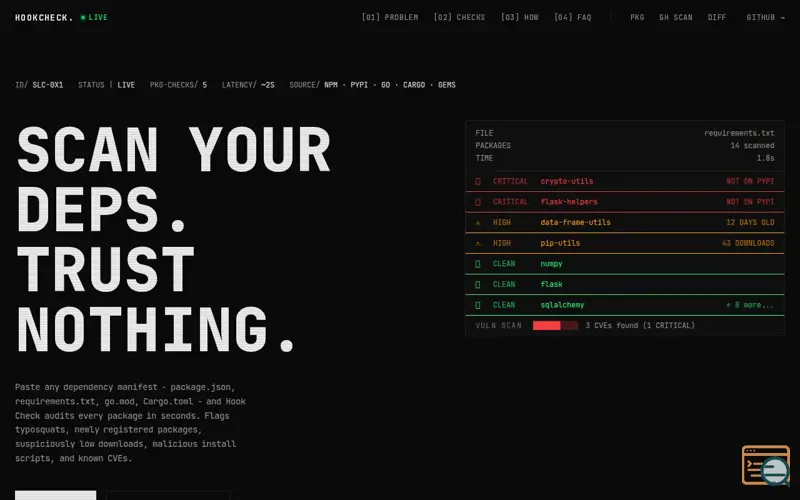The width and height of the screenshot is (800, 500).
Task: Click the NPM source label
Action: coord(331,85)
